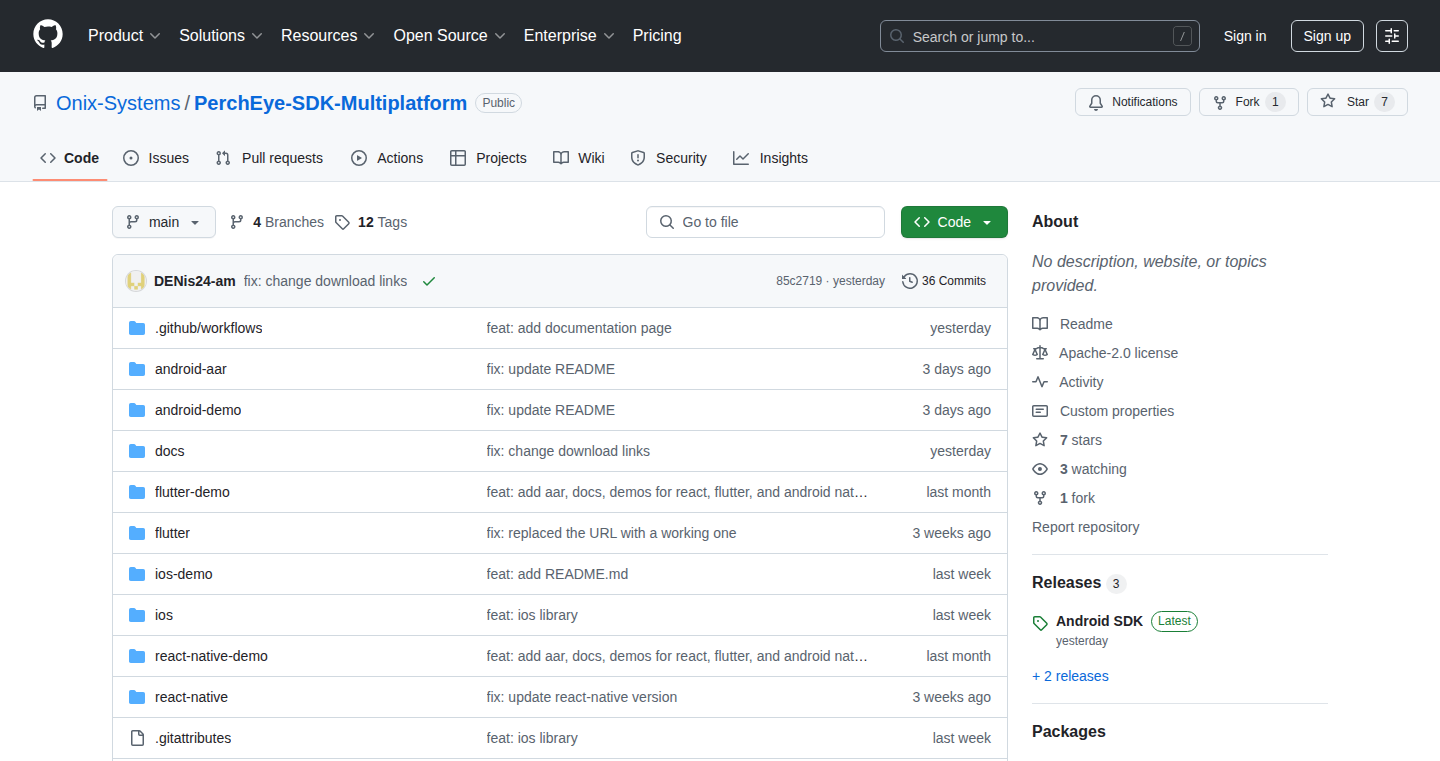
Task: Open latest commit 'fix: change download links'
Action: click(325, 281)
